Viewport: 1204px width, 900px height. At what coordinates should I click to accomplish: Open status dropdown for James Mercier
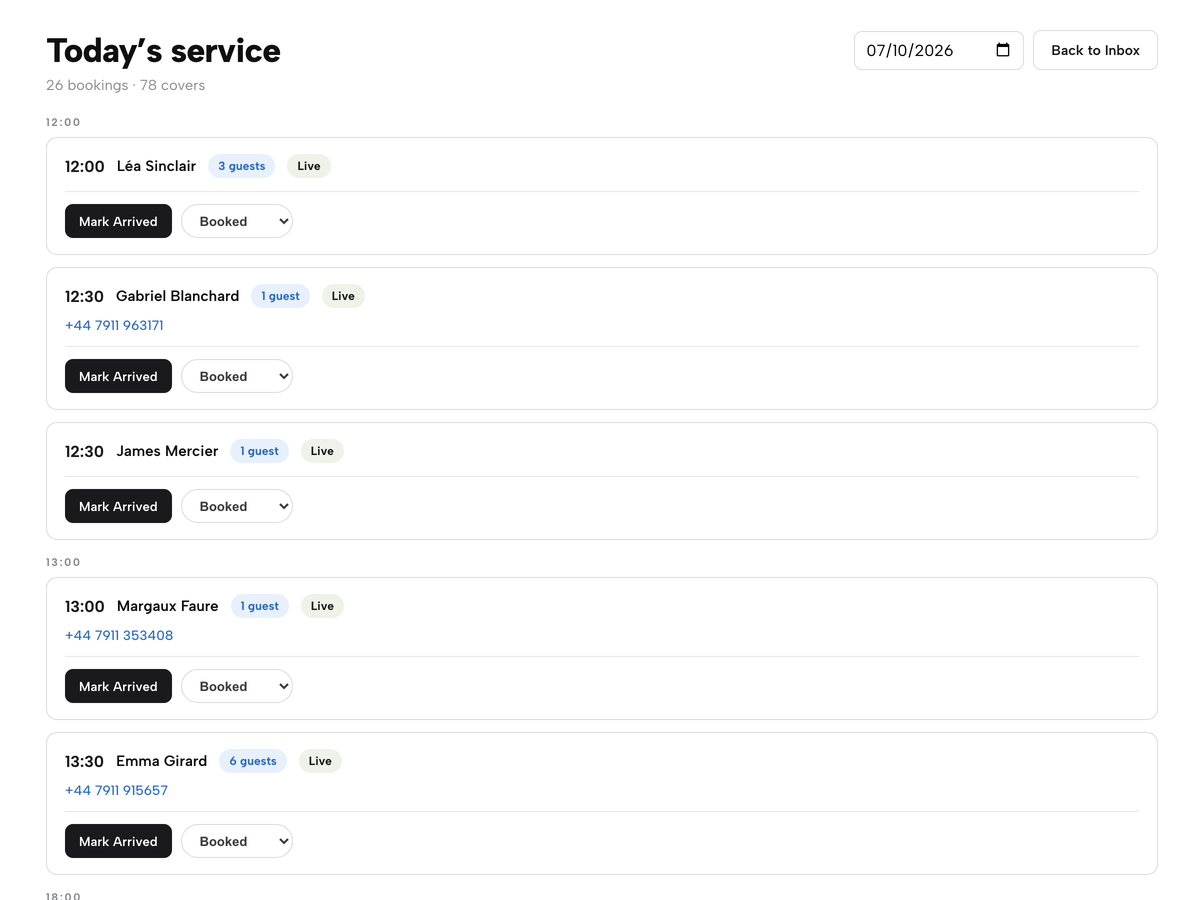pos(237,506)
